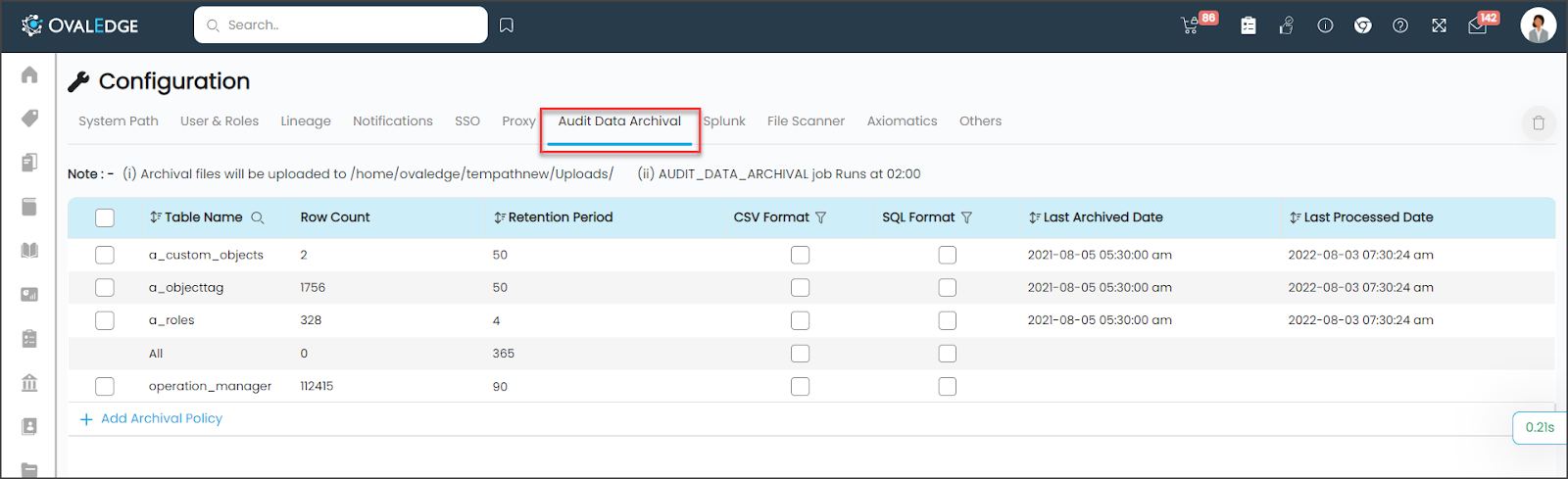Click the operation_manager table name
Screen dimensions: 1568x479
tap(210, 386)
